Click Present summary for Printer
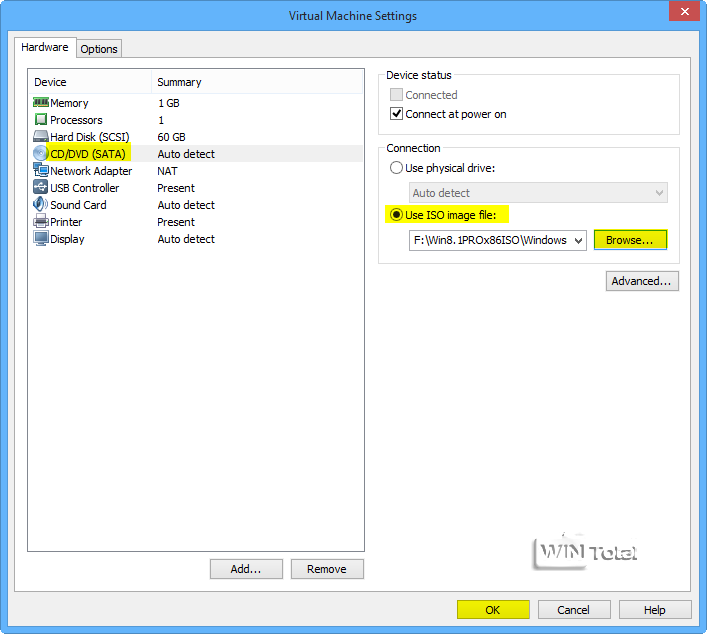 tap(176, 222)
